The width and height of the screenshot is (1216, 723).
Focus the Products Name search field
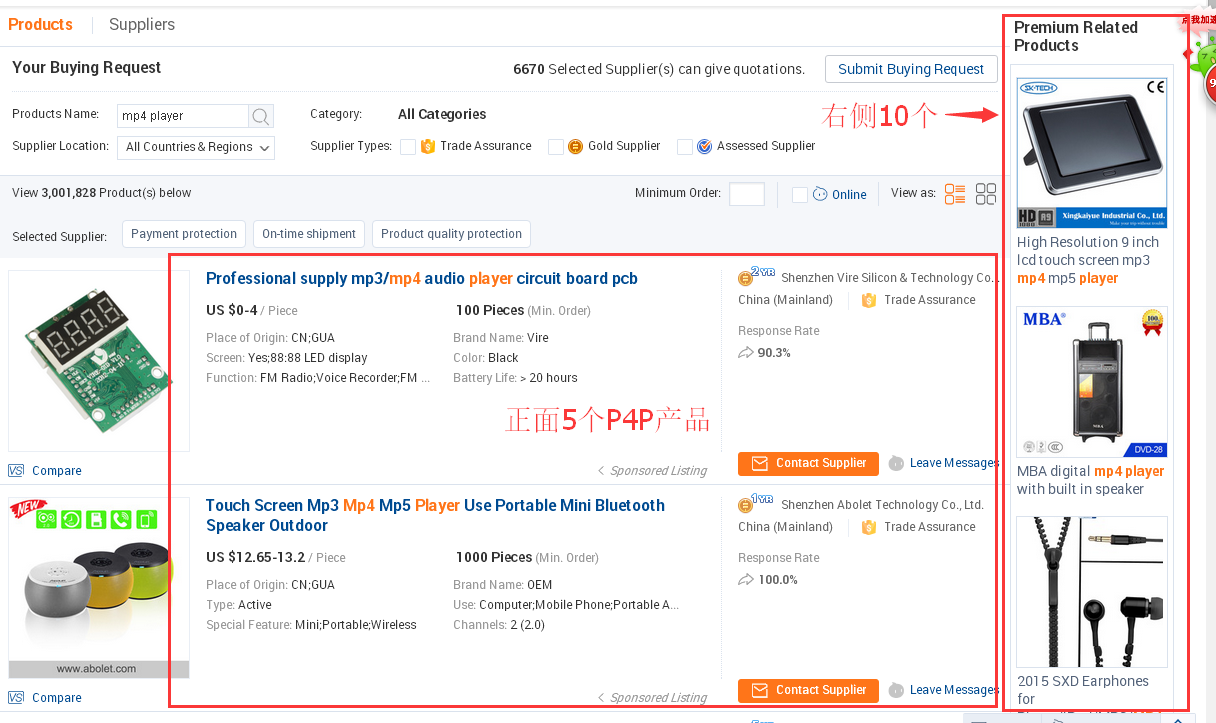click(184, 116)
